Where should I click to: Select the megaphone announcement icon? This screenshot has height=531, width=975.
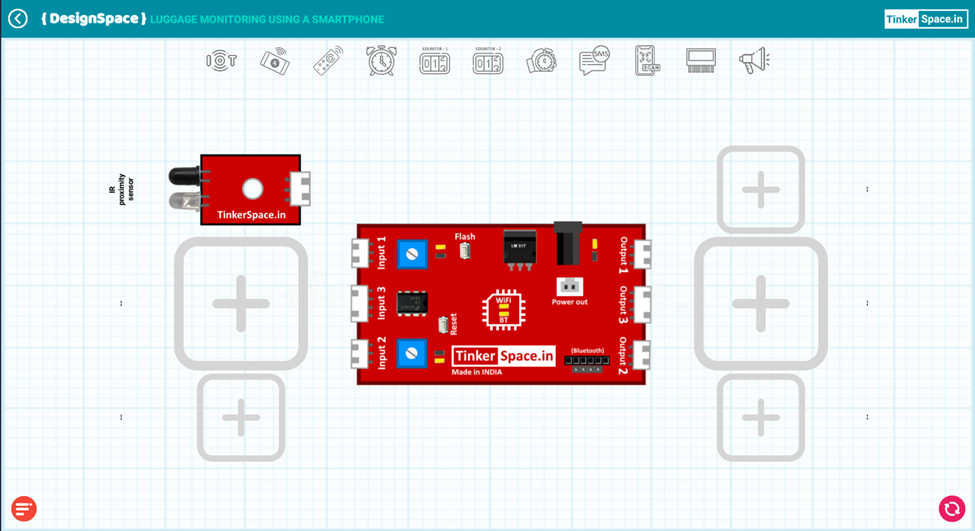click(x=754, y=61)
